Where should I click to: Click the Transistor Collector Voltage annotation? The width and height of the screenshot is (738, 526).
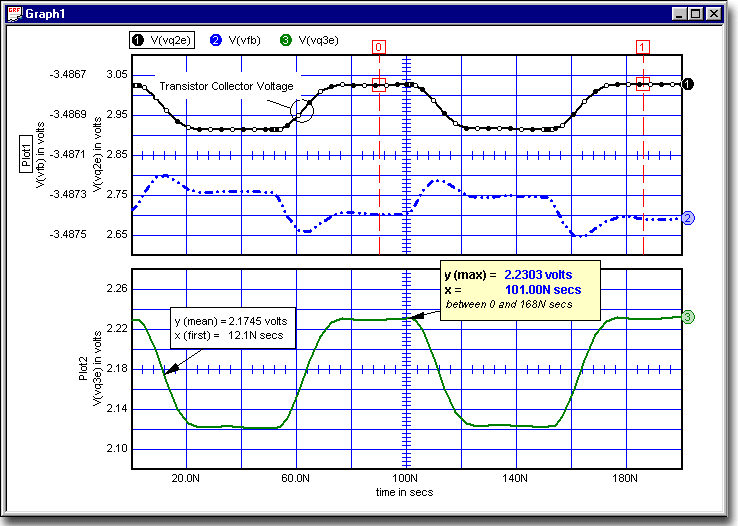pyautogui.click(x=226, y=87)
